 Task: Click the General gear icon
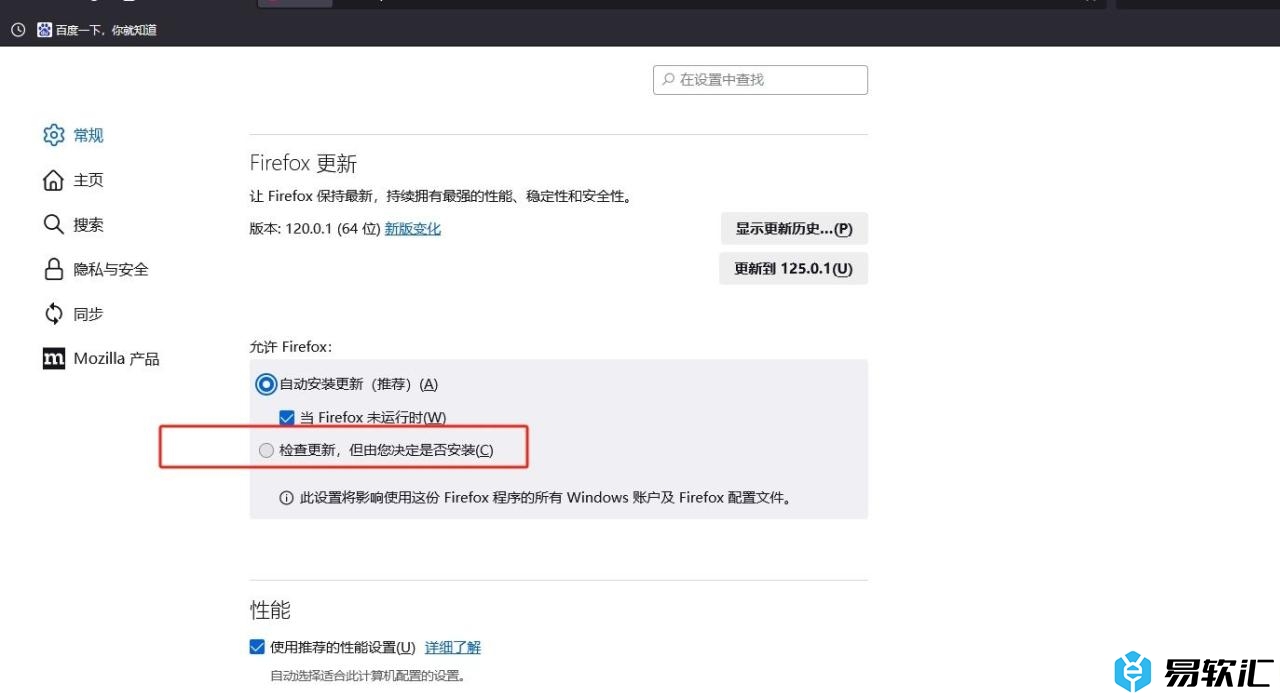tap(53, 135)
